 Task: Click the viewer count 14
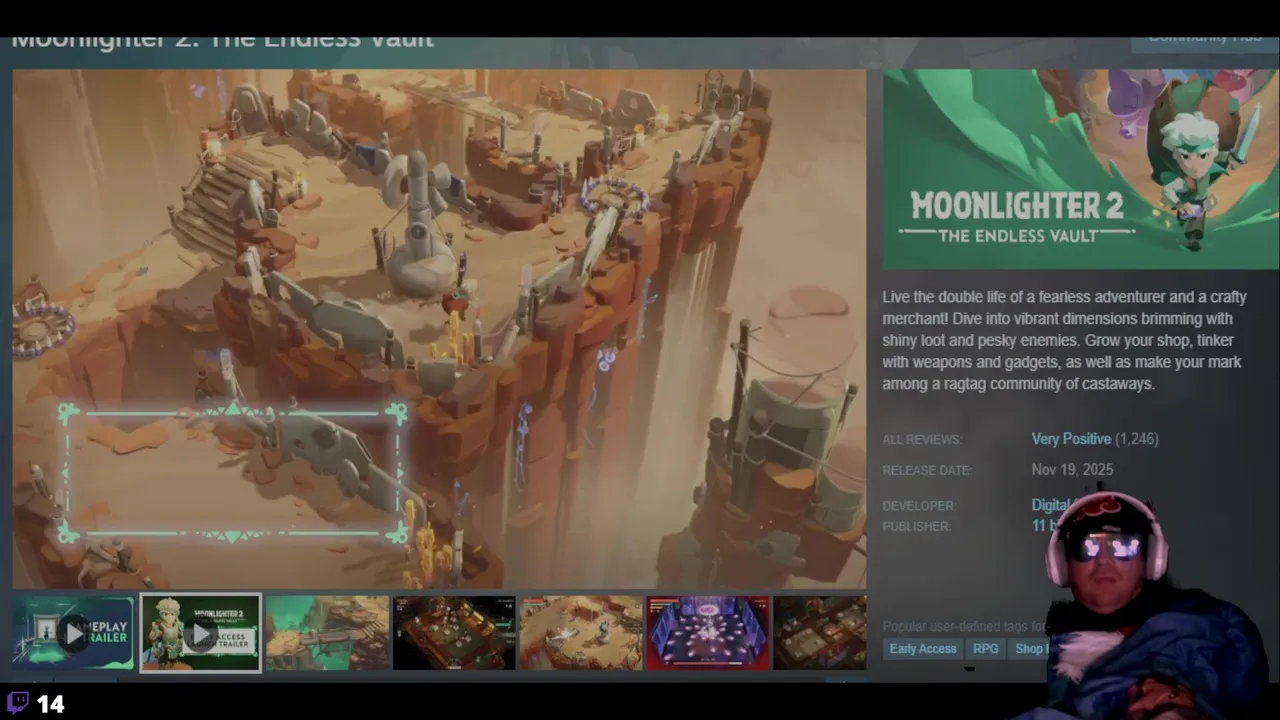pyautogui.click(x=50, y=704)
